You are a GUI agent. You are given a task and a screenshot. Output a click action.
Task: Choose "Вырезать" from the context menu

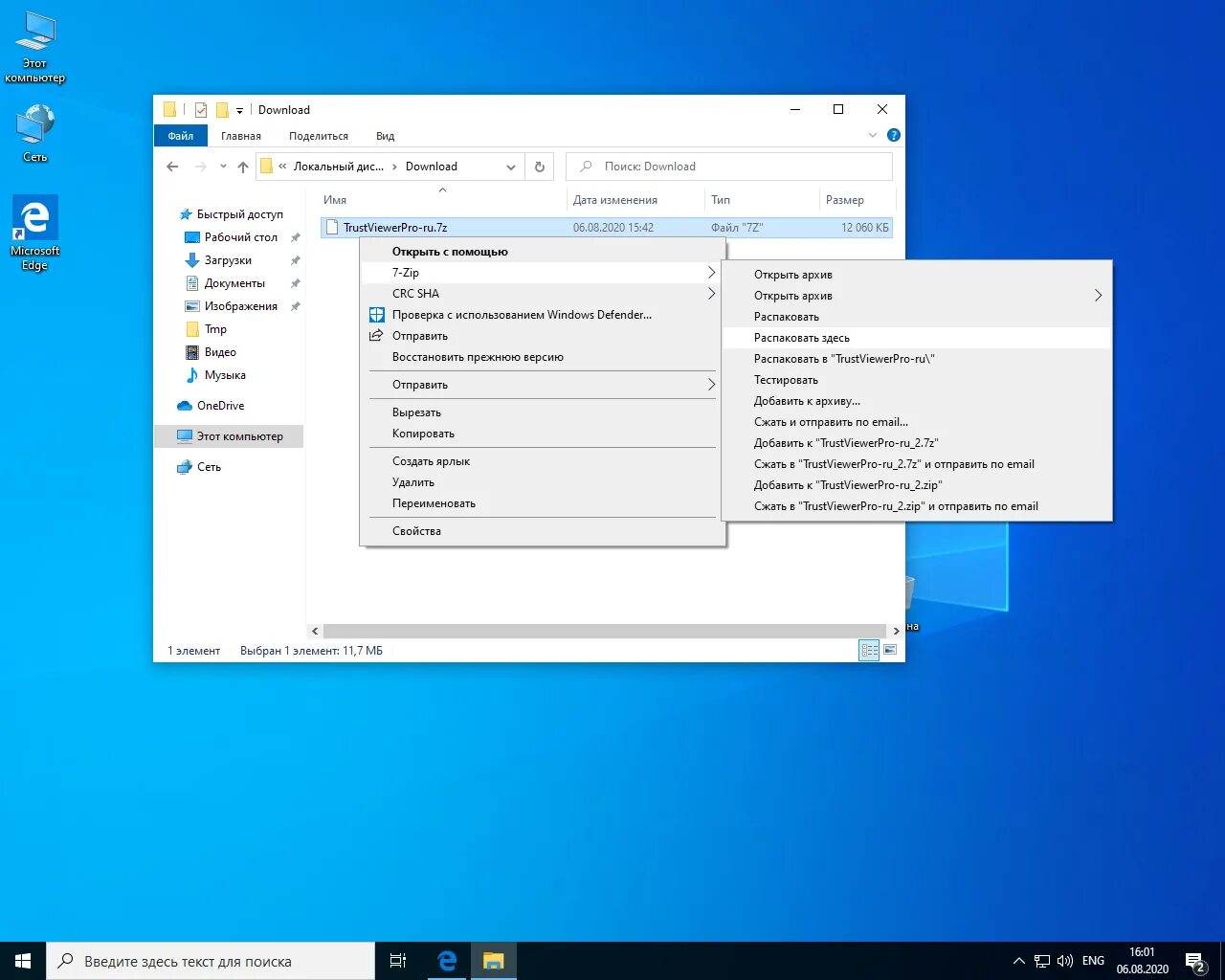[543, 412]
